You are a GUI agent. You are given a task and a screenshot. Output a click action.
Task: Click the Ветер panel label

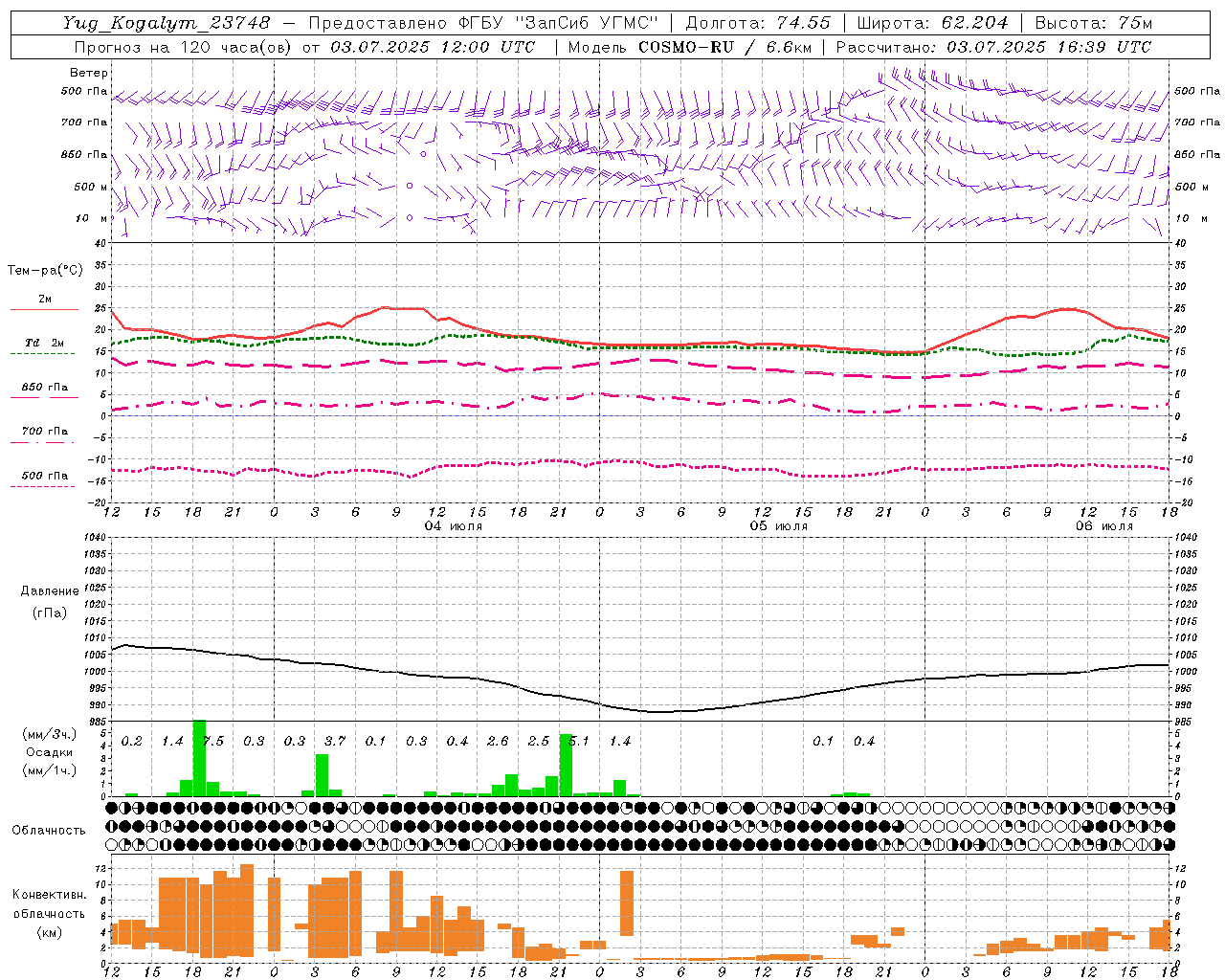(89, 73)
